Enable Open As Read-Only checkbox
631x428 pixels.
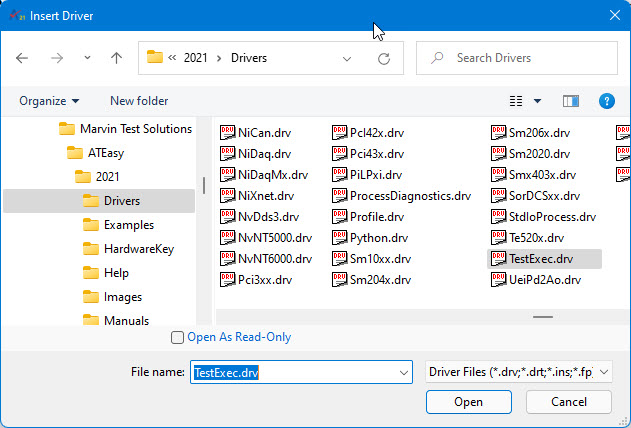coord(178,338)
